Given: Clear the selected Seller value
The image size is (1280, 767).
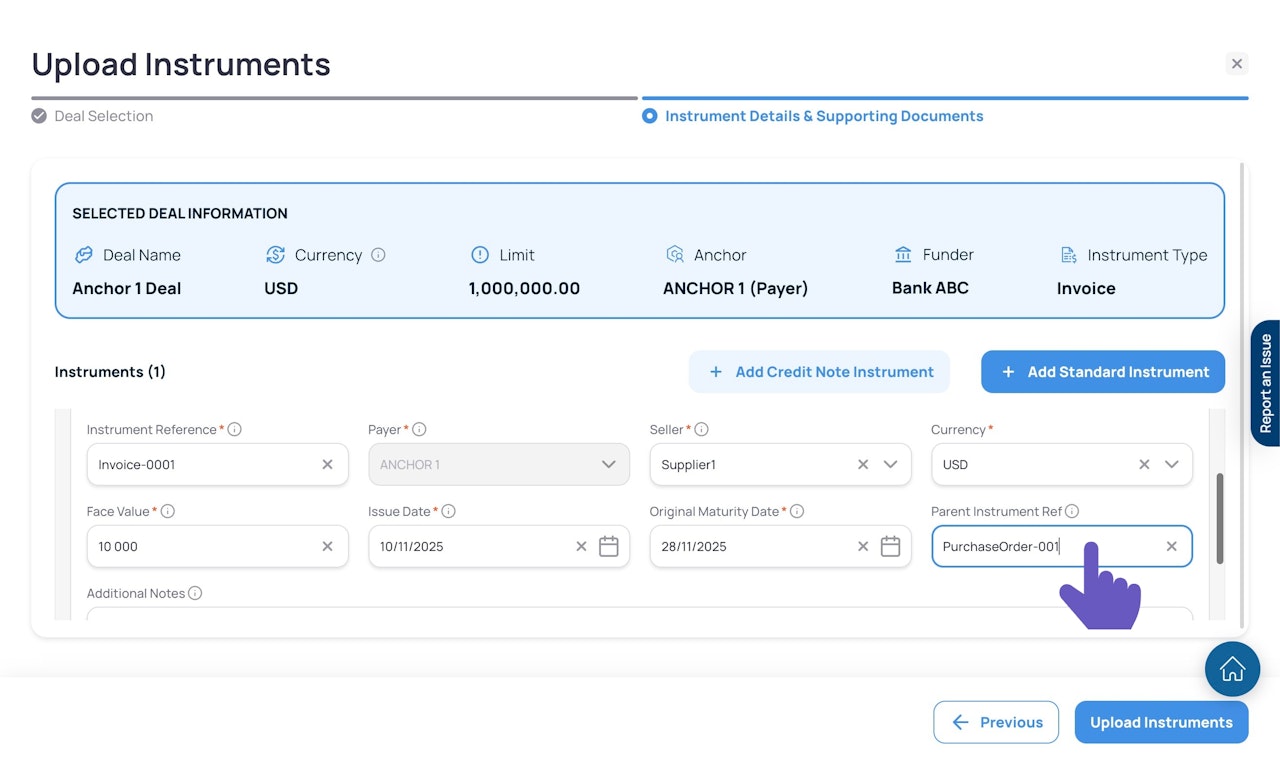Looking at the screenshot, I should [x=863, y=465].
